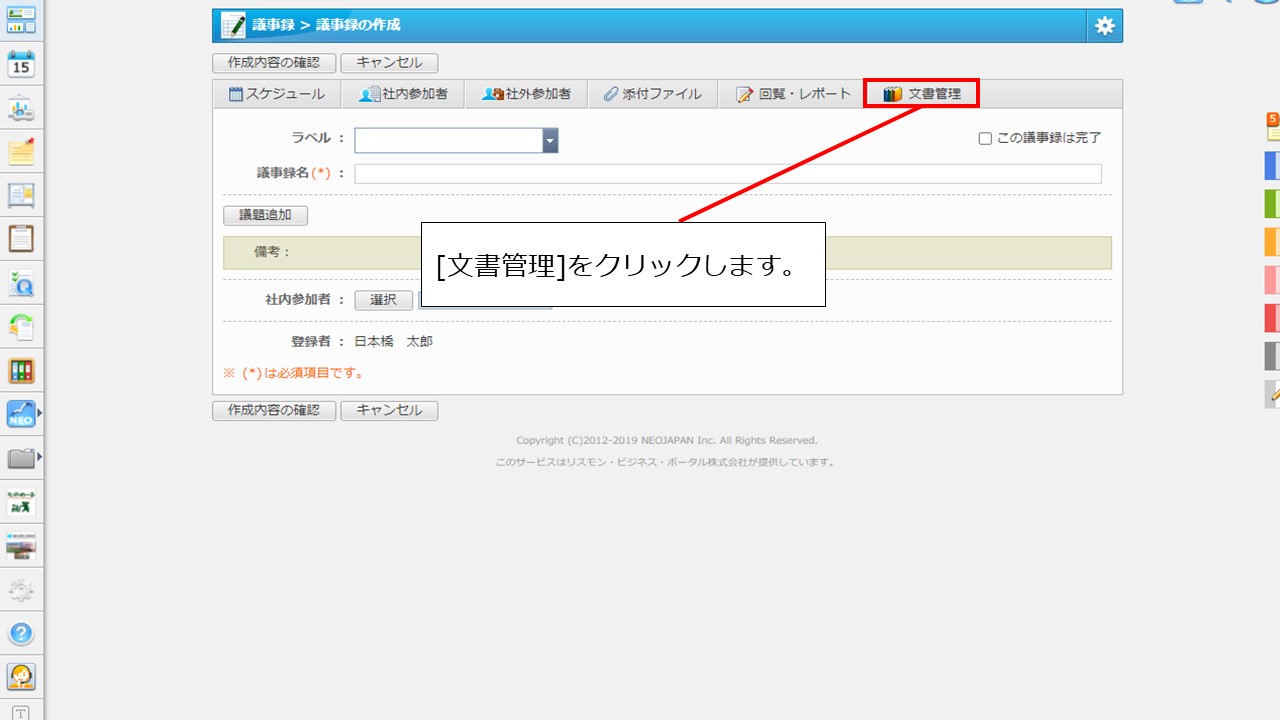1280x720 pixels.
Task: Expand the arrow next to NEO icon
Action: [x=40, y=412]
